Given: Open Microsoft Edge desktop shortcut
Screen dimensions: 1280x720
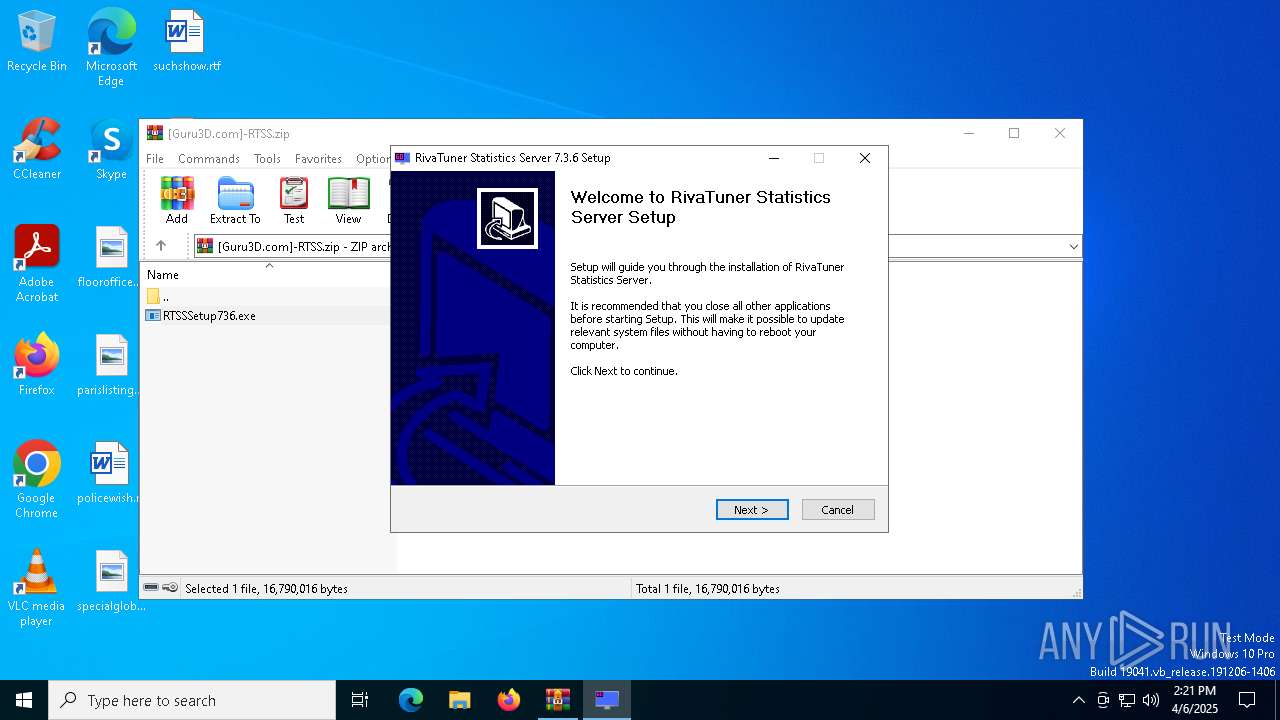Looking at the screenshot, I should [111, 47].
